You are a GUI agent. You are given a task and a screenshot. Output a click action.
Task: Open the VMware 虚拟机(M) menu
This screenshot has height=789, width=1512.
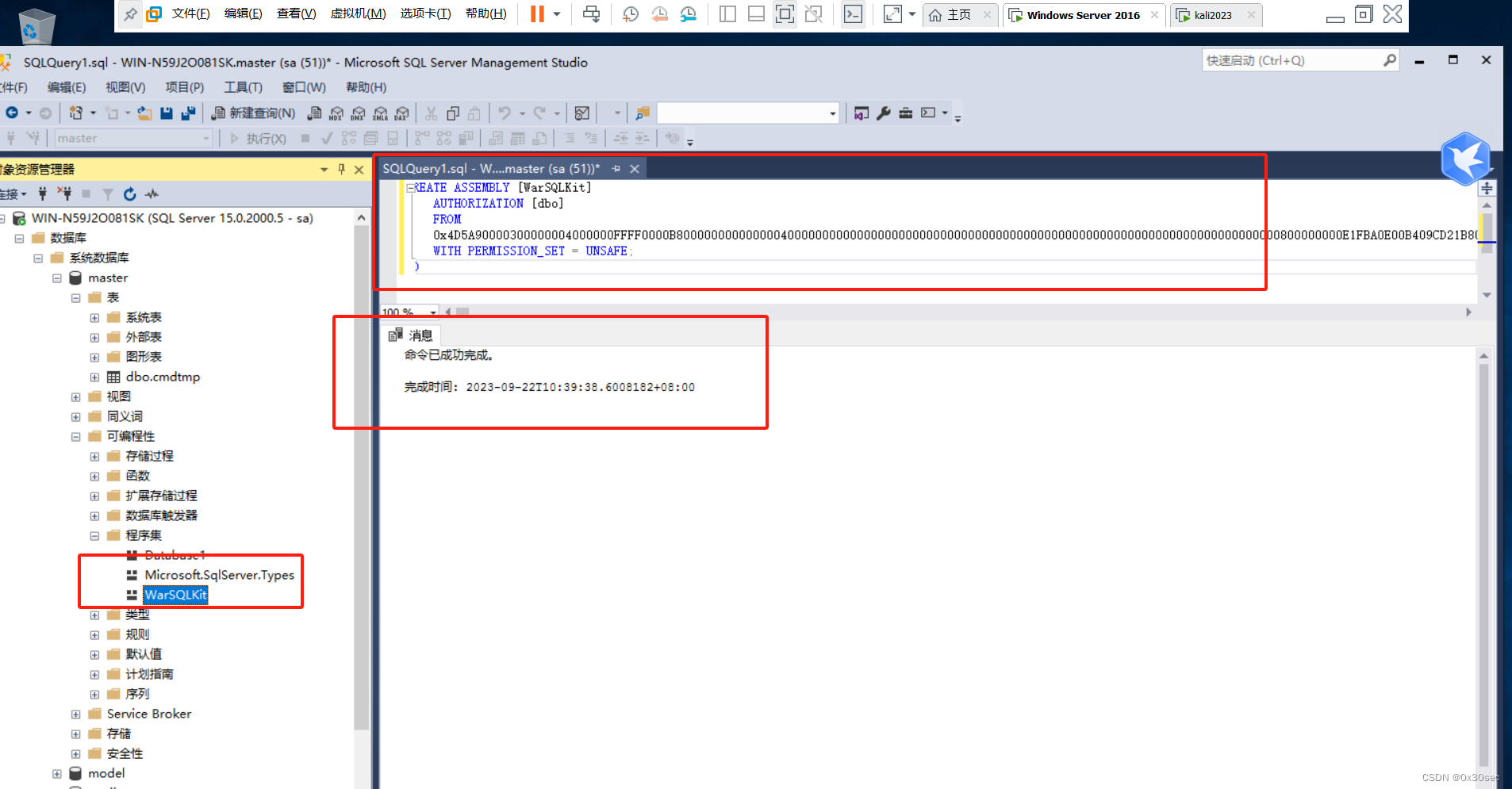[x=358, y=13]
